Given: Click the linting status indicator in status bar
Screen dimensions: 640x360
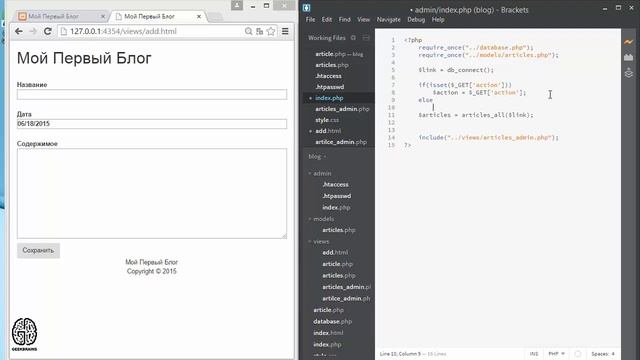Looking at the screenshot, I should click(578, 353).
